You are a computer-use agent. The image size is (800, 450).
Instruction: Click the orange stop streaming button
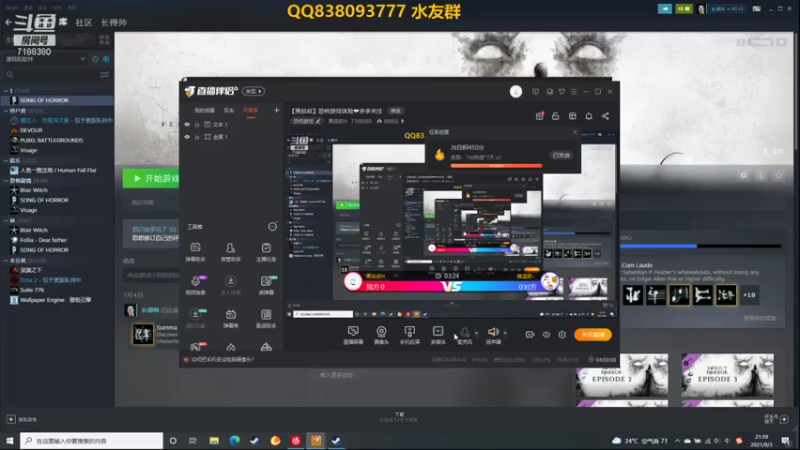click(x=592, y=335)
